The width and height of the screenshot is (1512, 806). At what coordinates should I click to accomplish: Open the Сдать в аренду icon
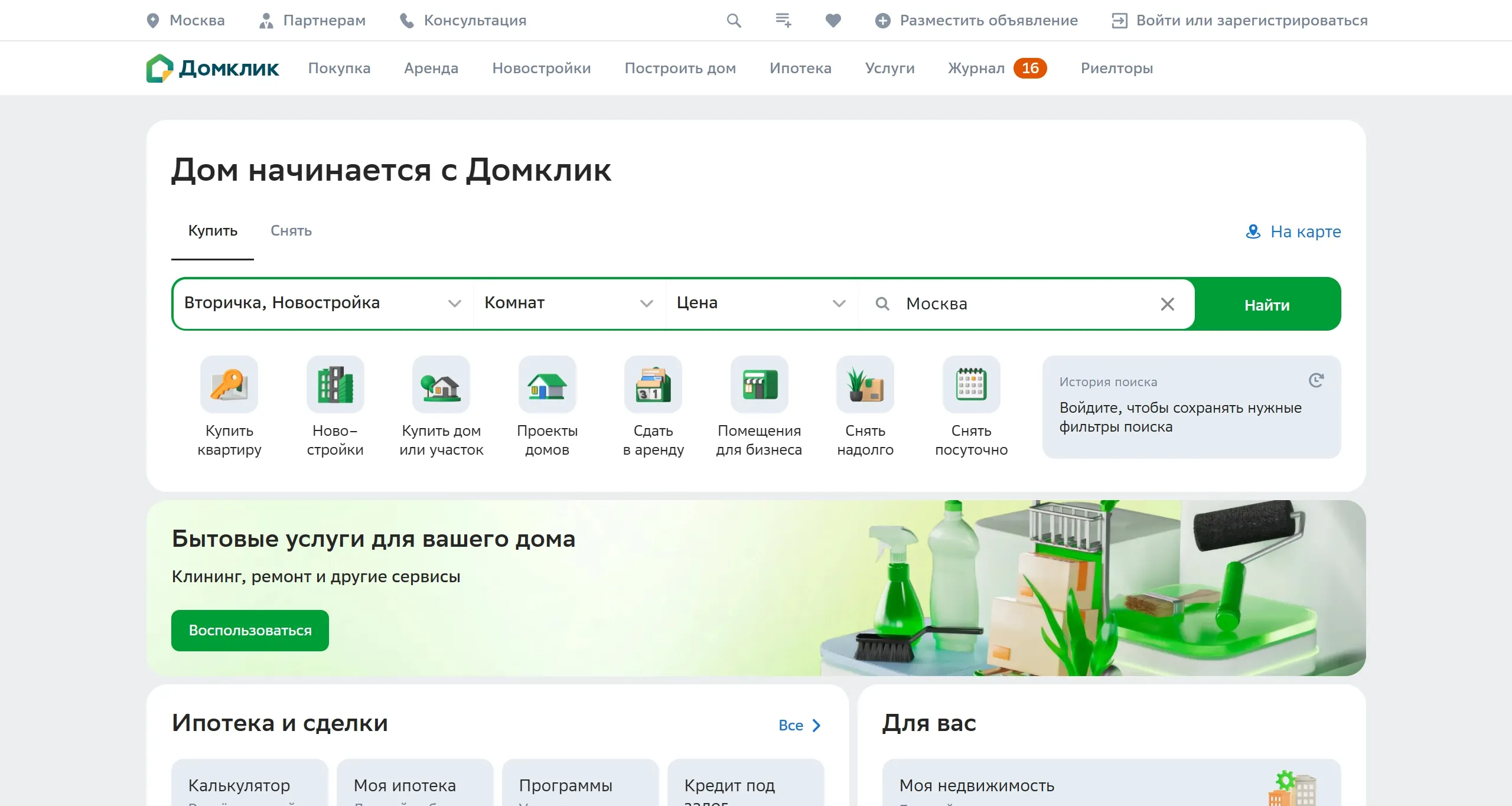pos(653,384)
